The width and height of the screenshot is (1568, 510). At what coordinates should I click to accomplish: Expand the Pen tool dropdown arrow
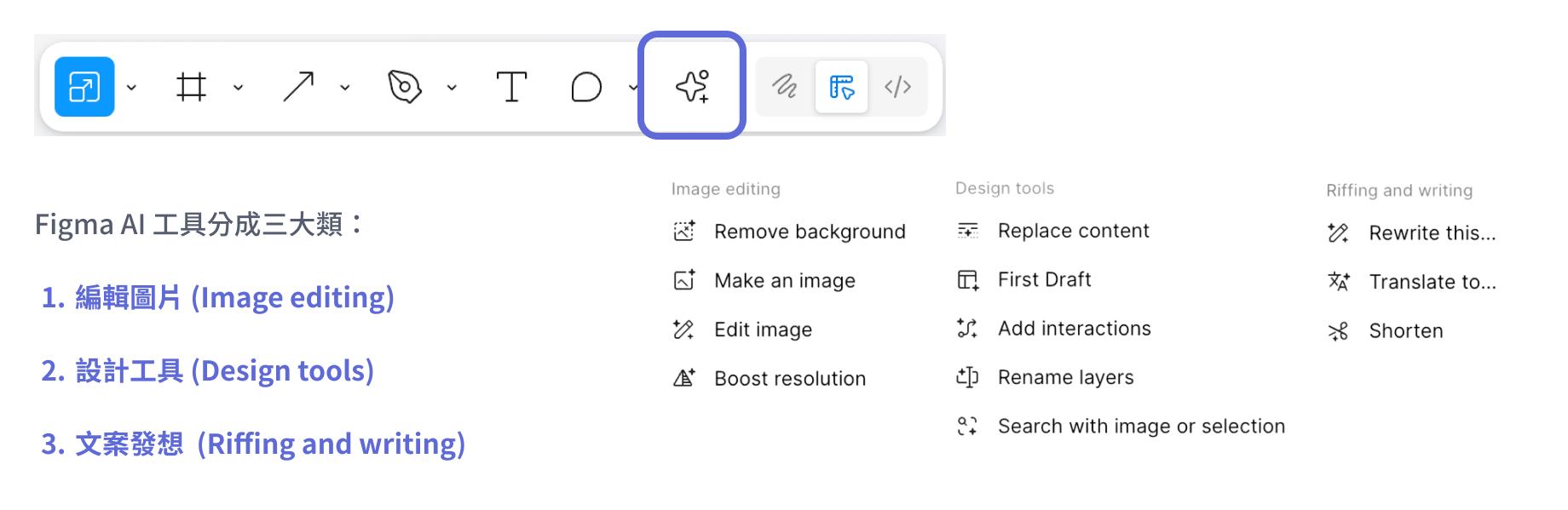452,88
